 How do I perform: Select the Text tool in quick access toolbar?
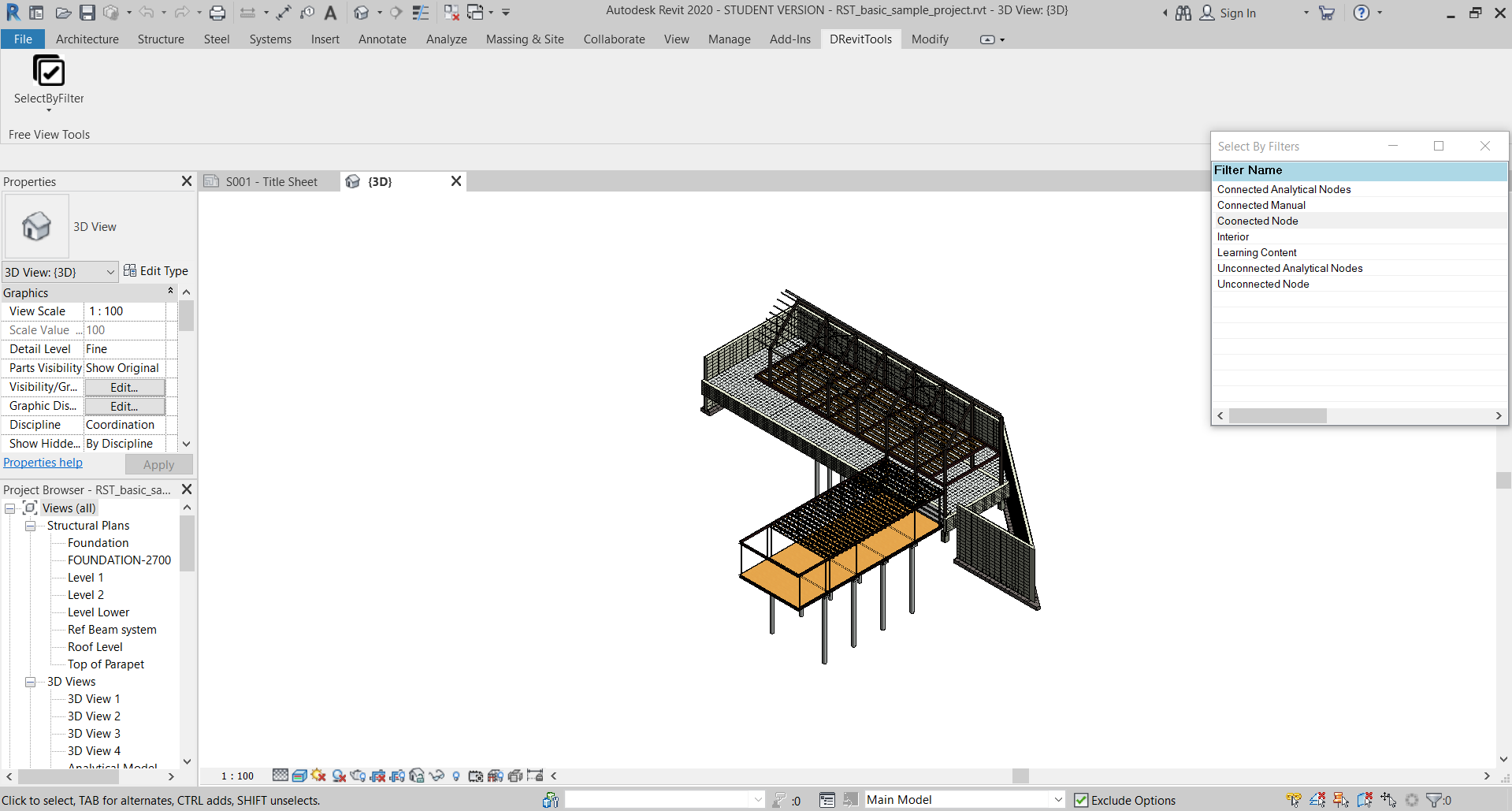tap(330, 13)
